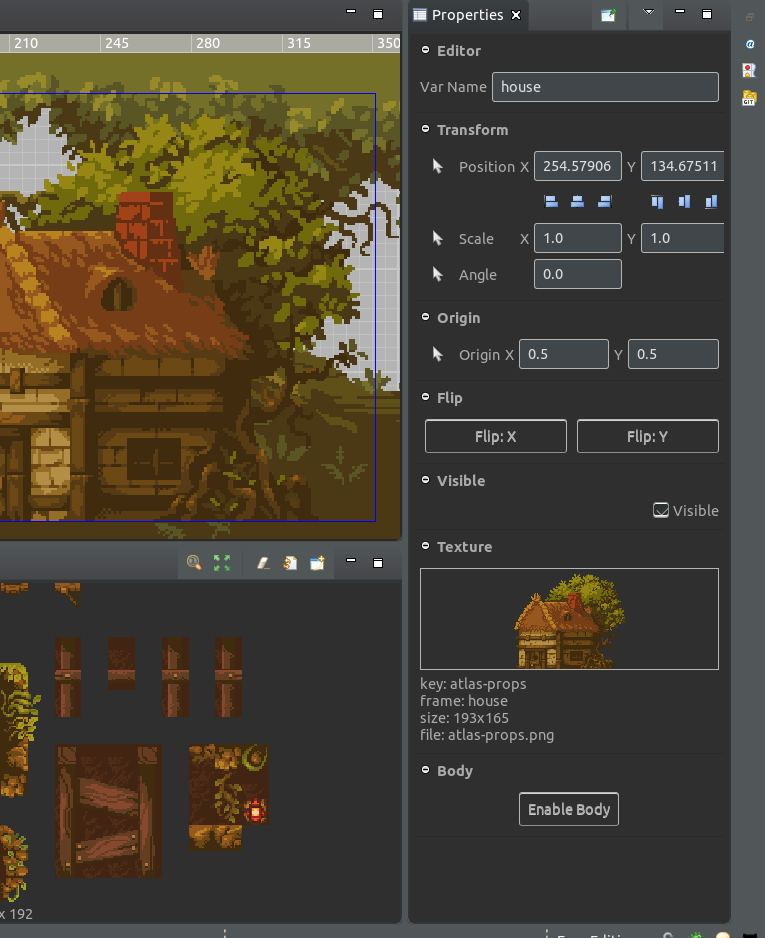Select the Properties tab
Screen dimensions: 765x938
click(x=466, y=15)
